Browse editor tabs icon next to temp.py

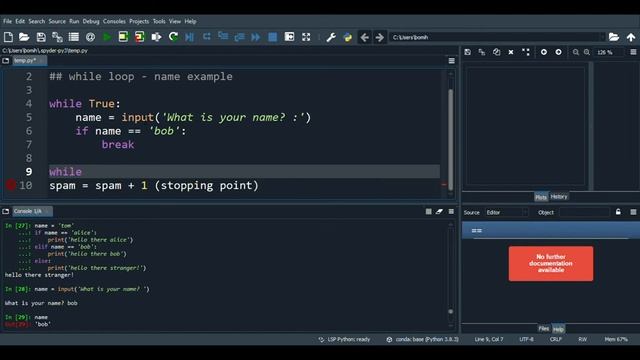coord(6,61)
